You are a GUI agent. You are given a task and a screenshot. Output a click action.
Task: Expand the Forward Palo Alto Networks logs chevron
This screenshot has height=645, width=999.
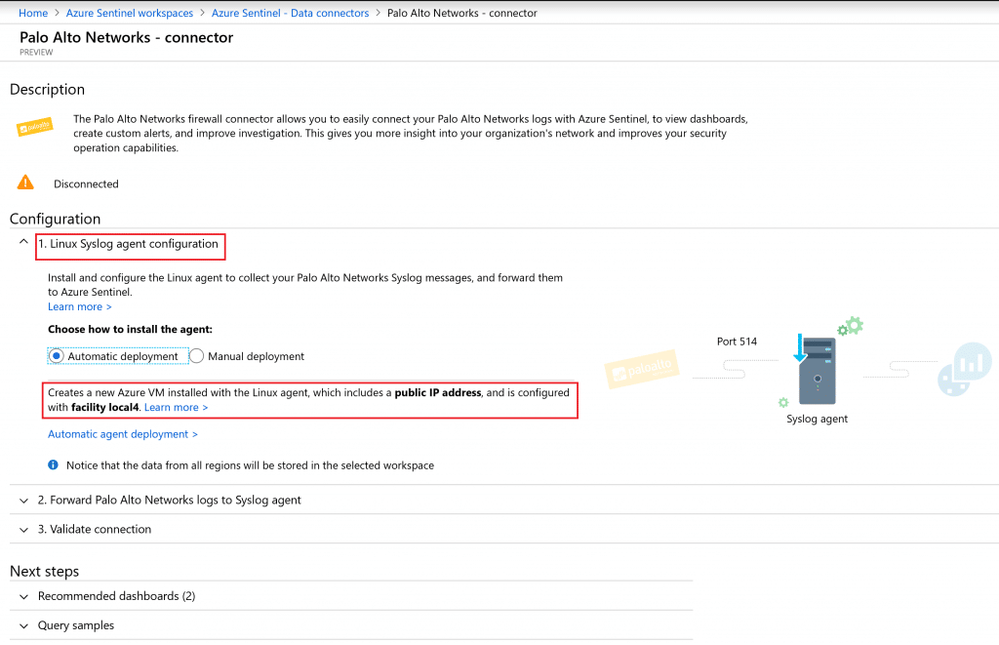(24, 501)
